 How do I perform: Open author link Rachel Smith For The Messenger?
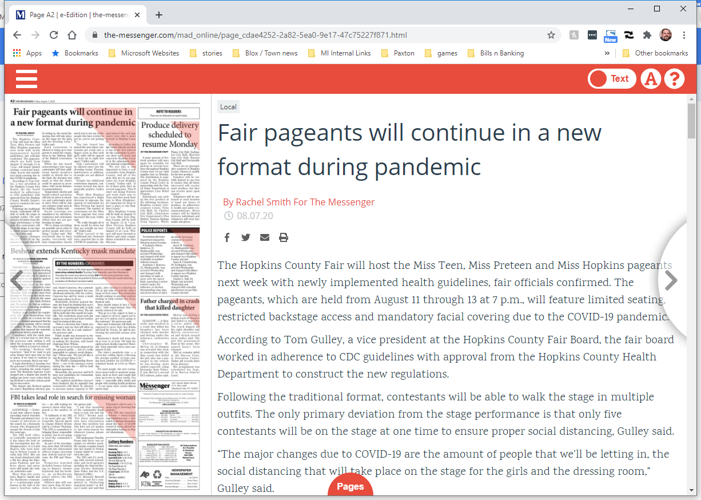[x=299, y=202]
